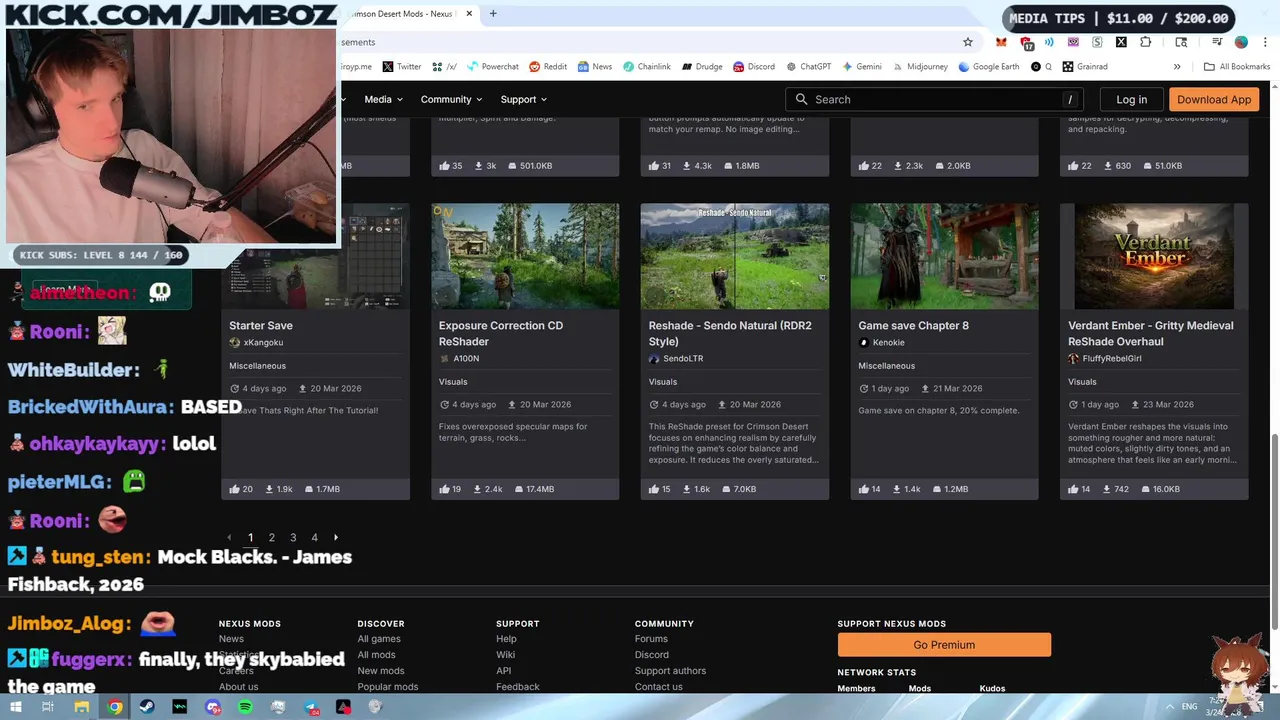This screenshot has height=720, width=1280.
Task: Open the Starter Save mod title
Action: pyautogui.click(x=261, y=325)
